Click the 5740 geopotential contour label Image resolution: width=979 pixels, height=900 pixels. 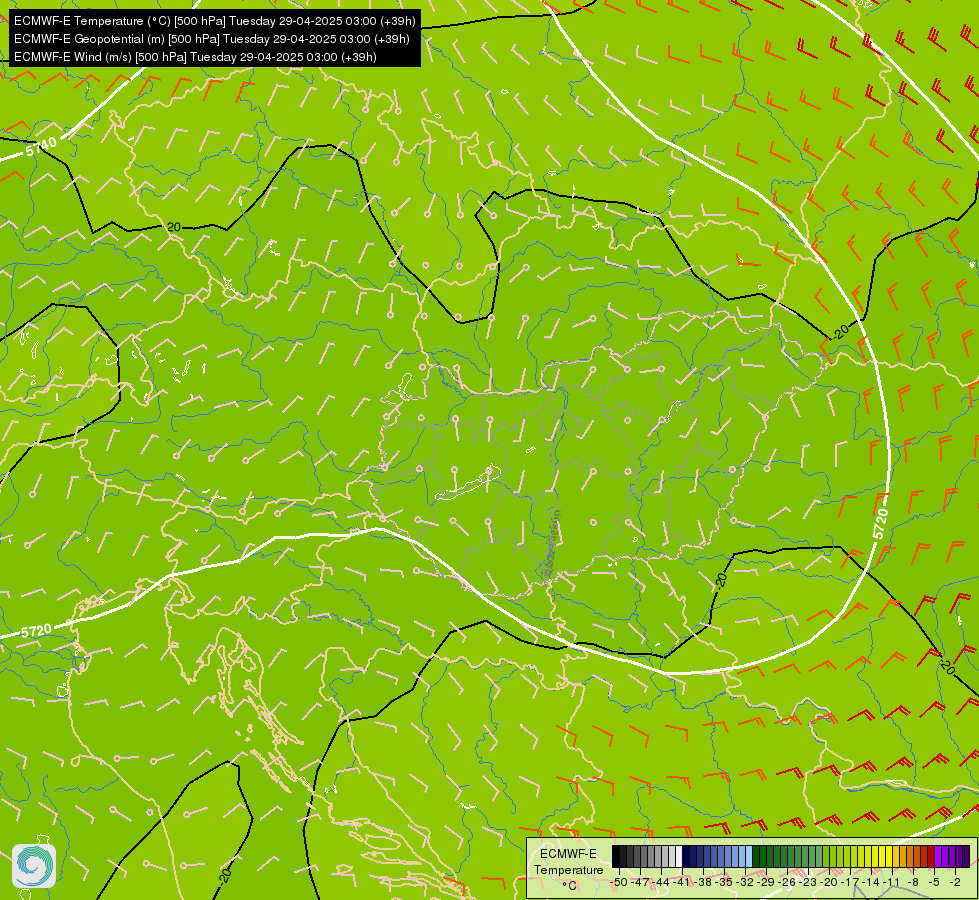click(x=42, y=147)
